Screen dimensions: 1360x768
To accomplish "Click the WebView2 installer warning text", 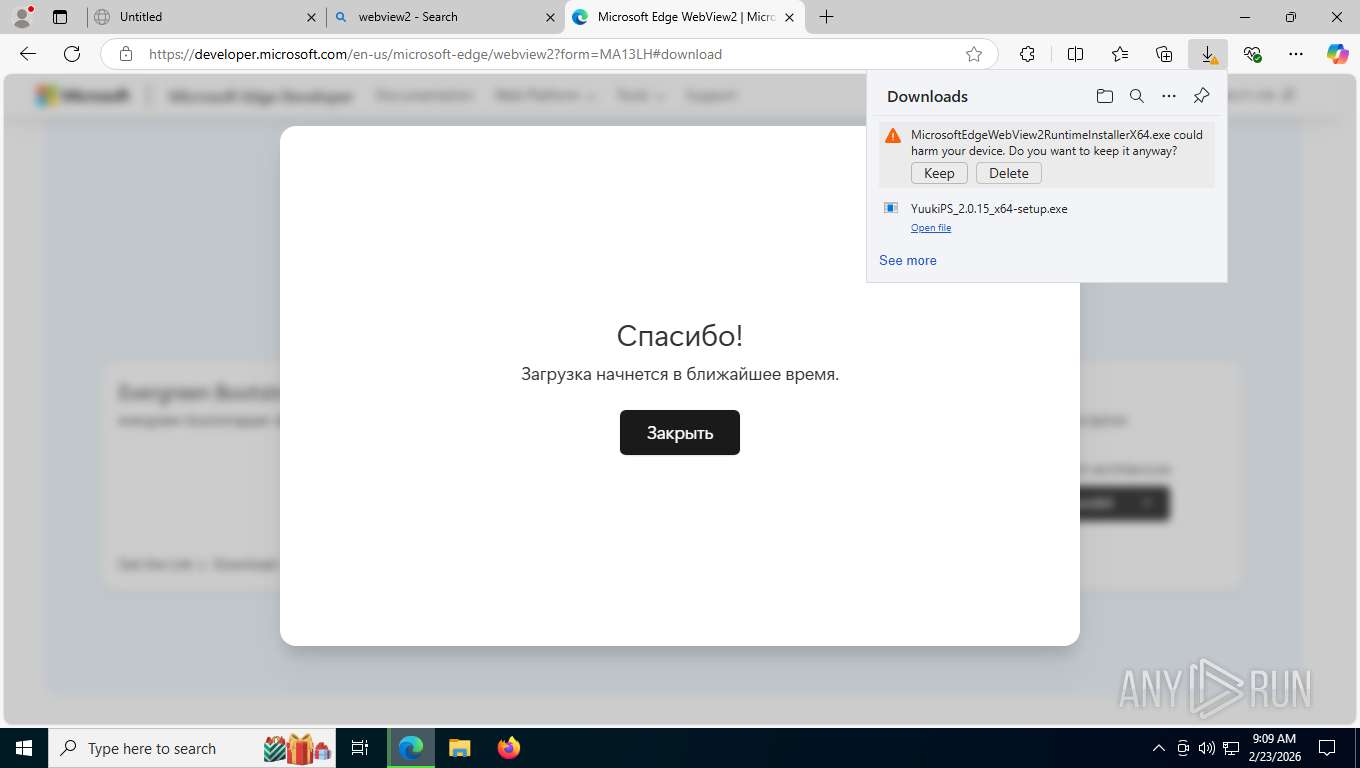I will click(x=1057, y=143).
